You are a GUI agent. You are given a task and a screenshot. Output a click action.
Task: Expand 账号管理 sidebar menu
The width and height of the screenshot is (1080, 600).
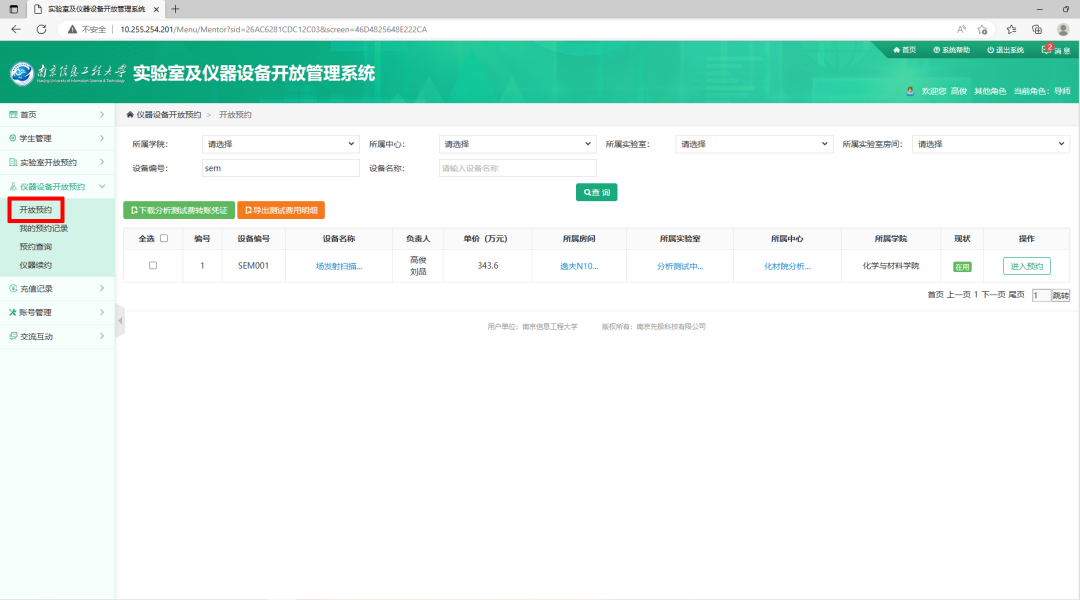coord(57,312)
